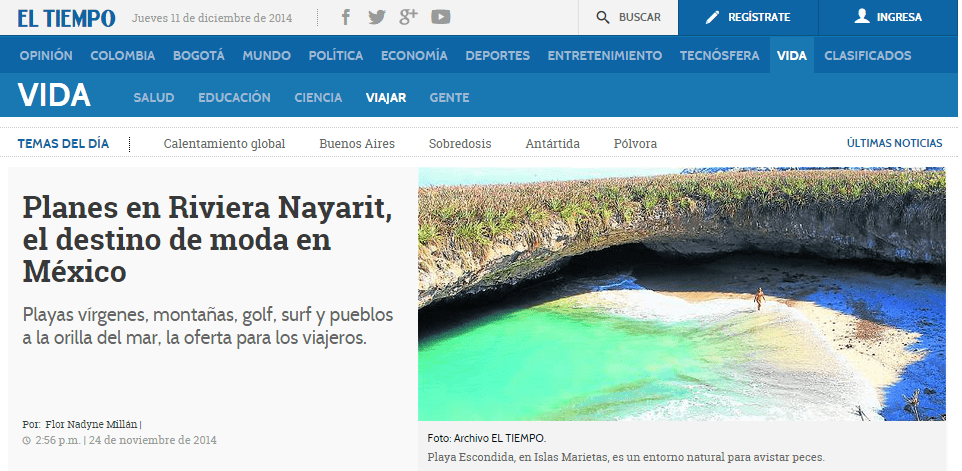Click the user silhouette icon beside Ingresa

[862, 17]
